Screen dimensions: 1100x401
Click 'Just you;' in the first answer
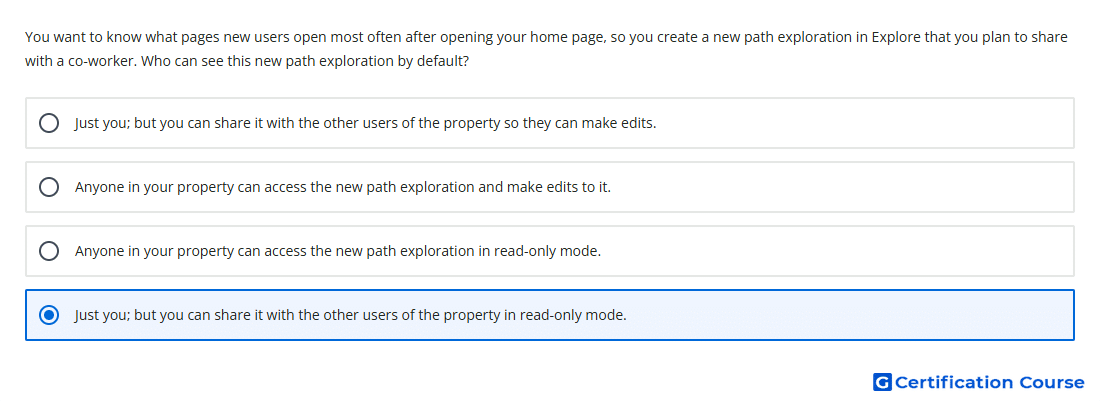pyautogui.click(x=102, y=123)
